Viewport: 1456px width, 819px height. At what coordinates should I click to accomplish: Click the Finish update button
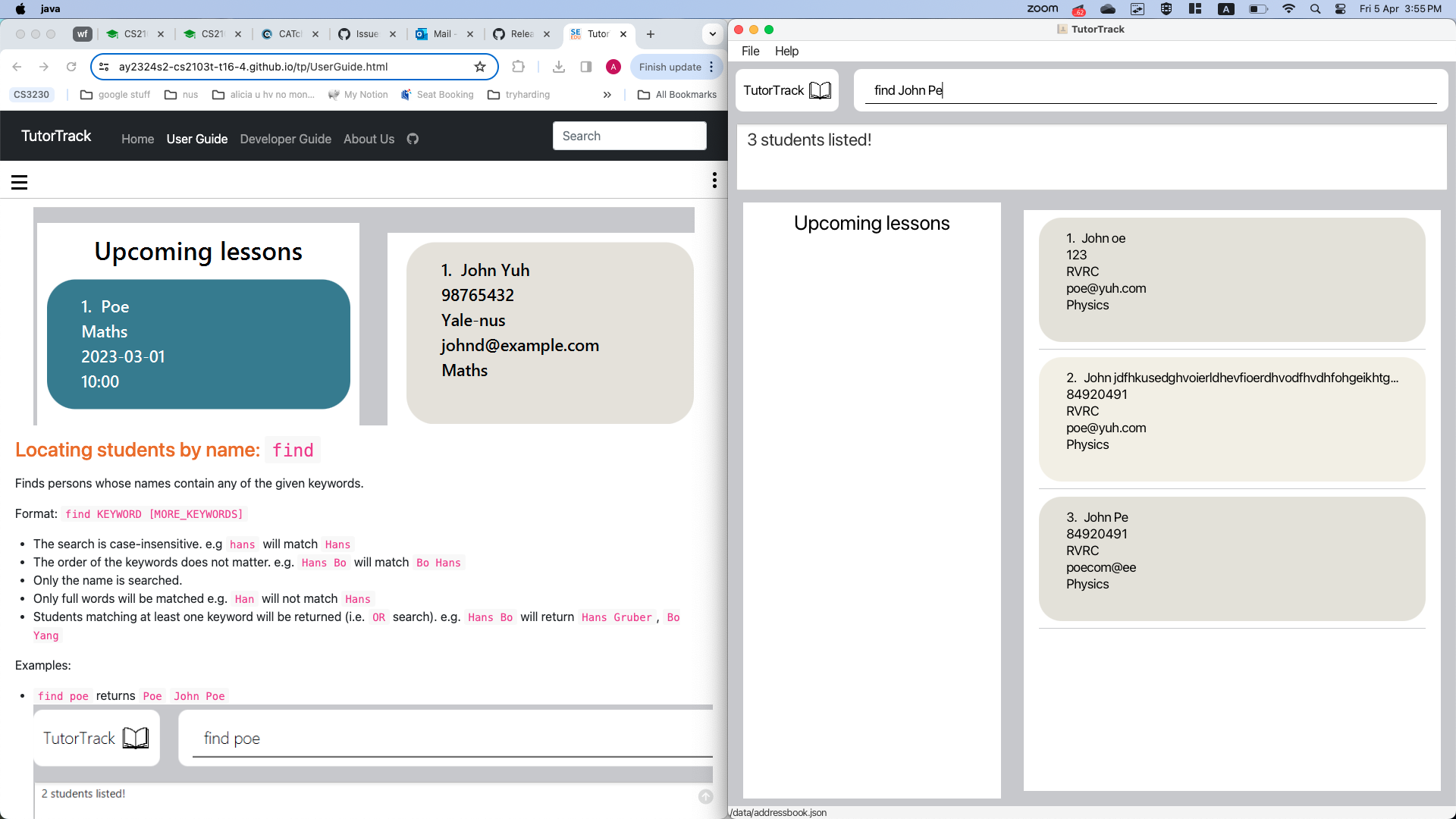[x=670, y=67]
